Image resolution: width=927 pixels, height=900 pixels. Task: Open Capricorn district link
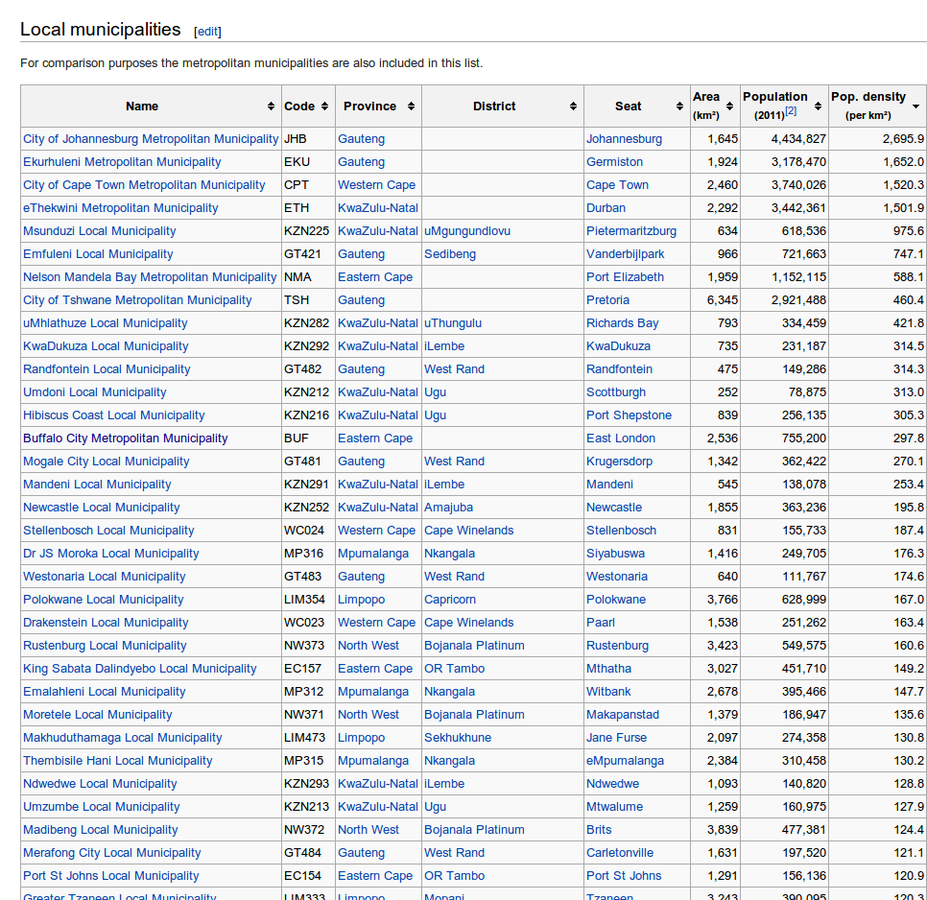(450, 600)
